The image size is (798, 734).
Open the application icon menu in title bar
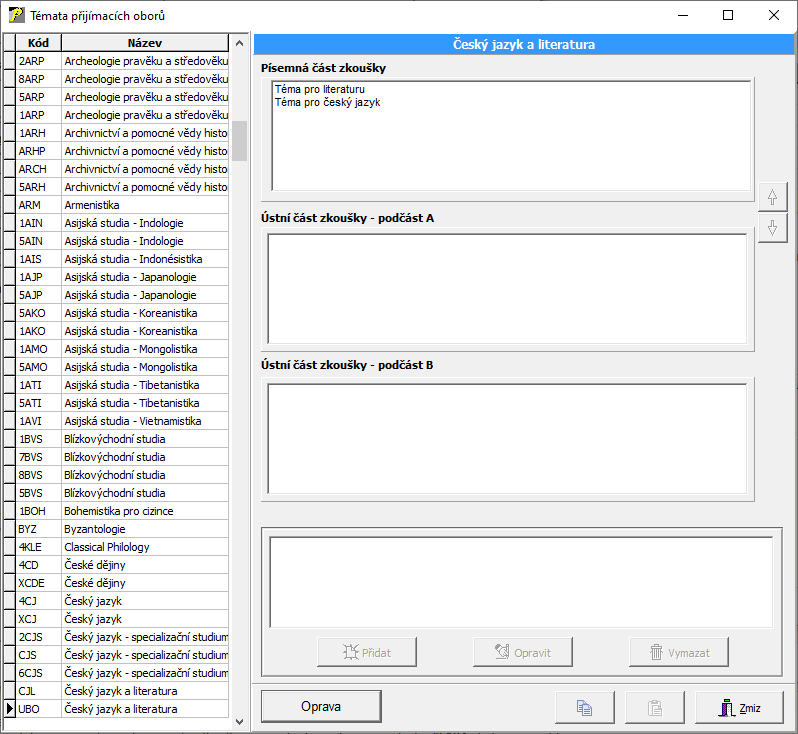[x=15, y=16]
